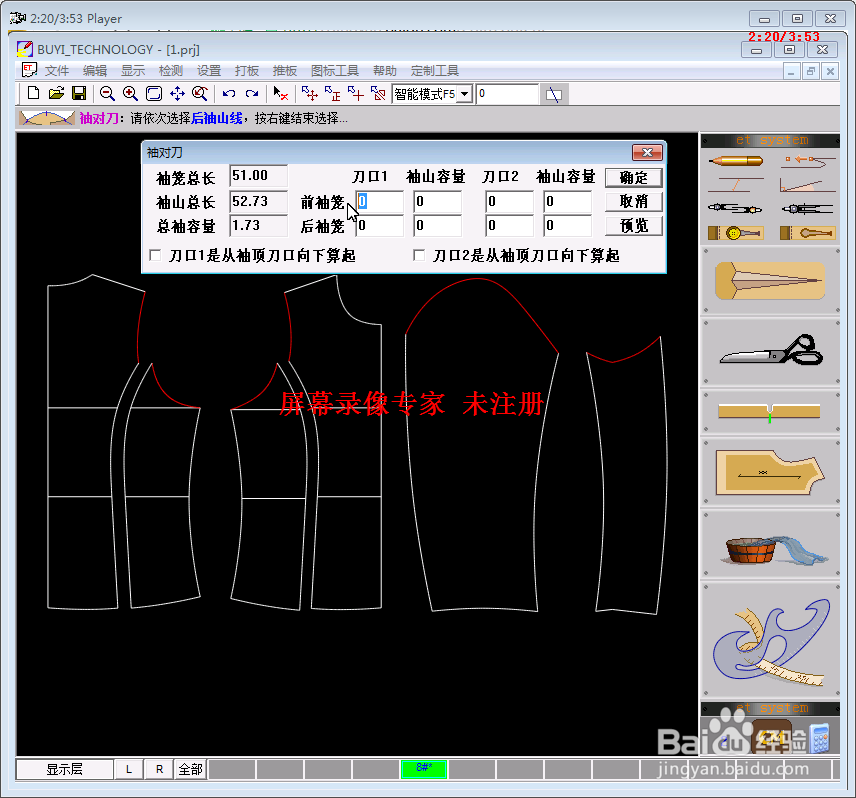This screenshot has height=798, width=856.
Task: Pick the smart pencil tool in the side panel
Action: (735, 161)
